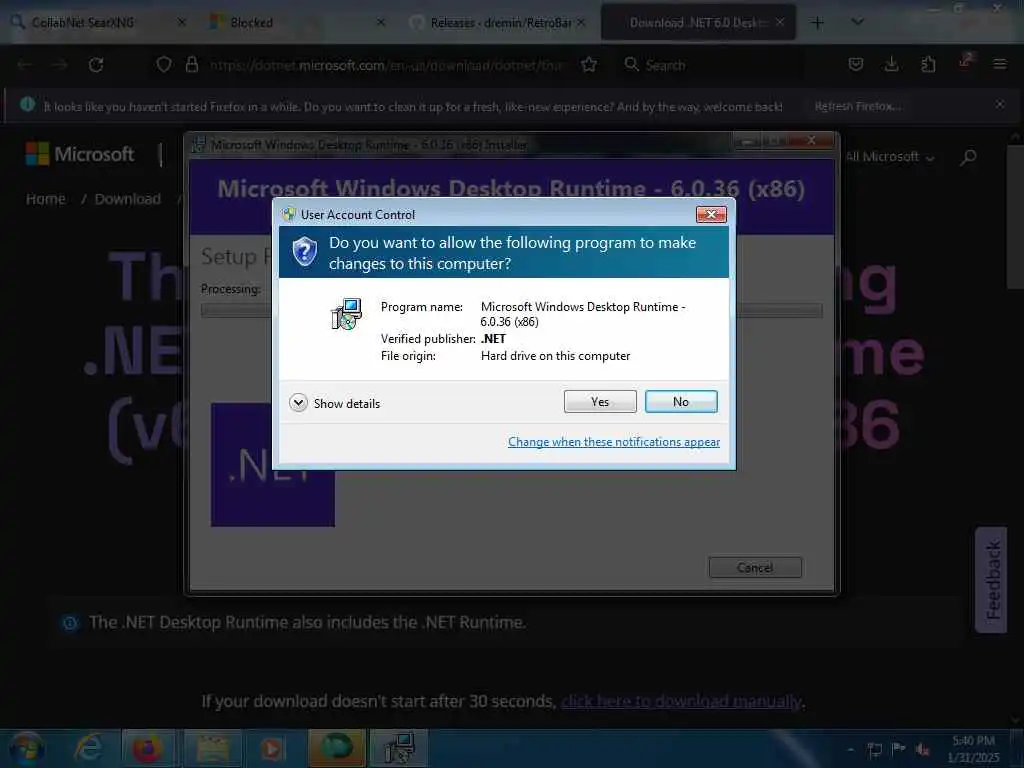
Task: Click No in User Account Control dialog
Action: (680, 402)
